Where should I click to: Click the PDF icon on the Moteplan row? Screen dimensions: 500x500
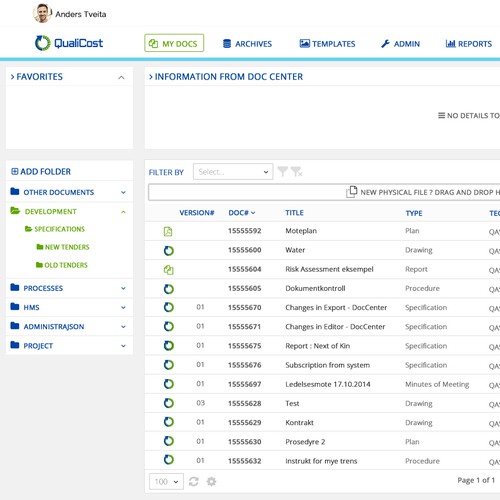(168, 231)
